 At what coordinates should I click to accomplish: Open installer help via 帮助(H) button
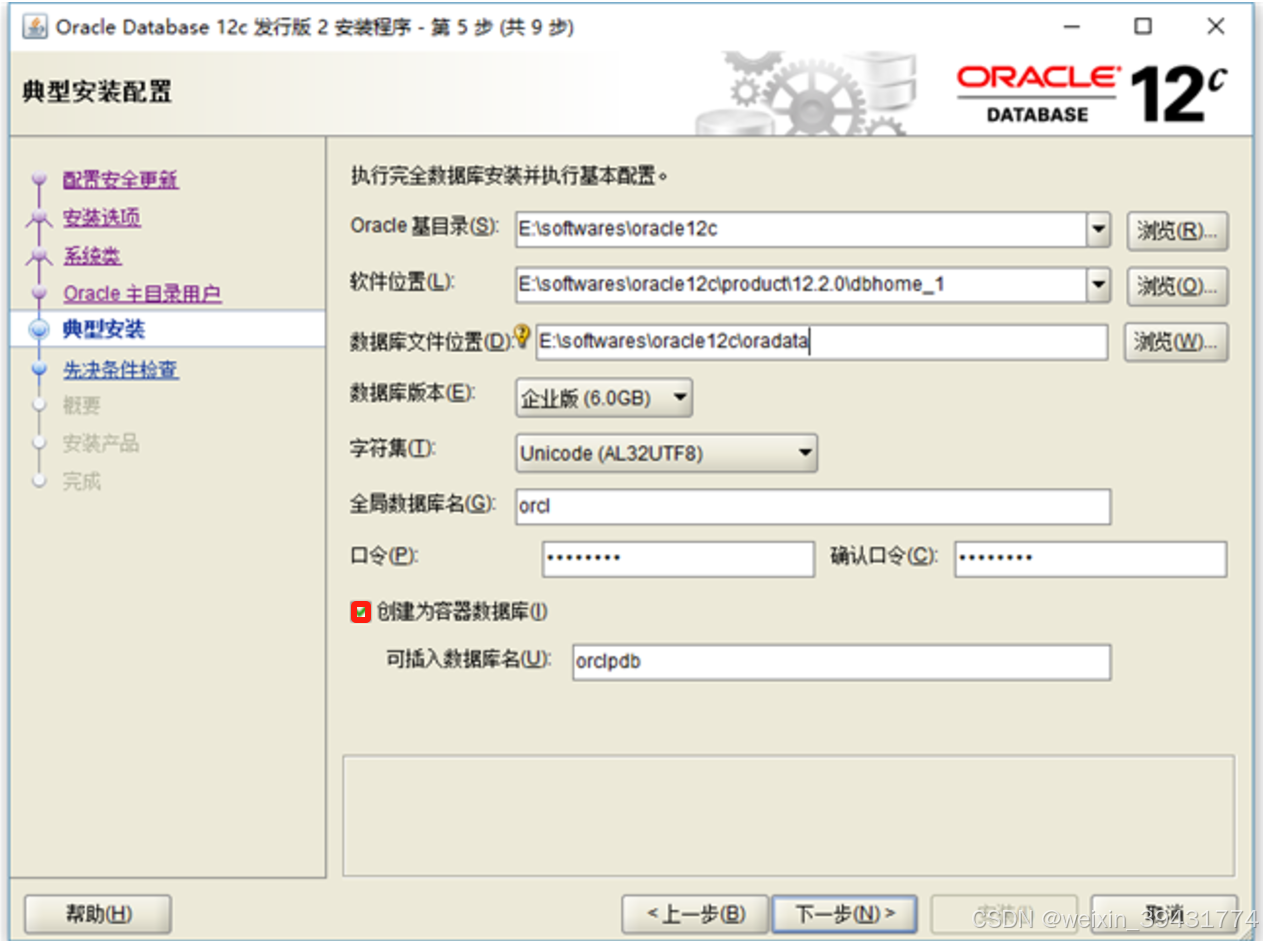96,913
